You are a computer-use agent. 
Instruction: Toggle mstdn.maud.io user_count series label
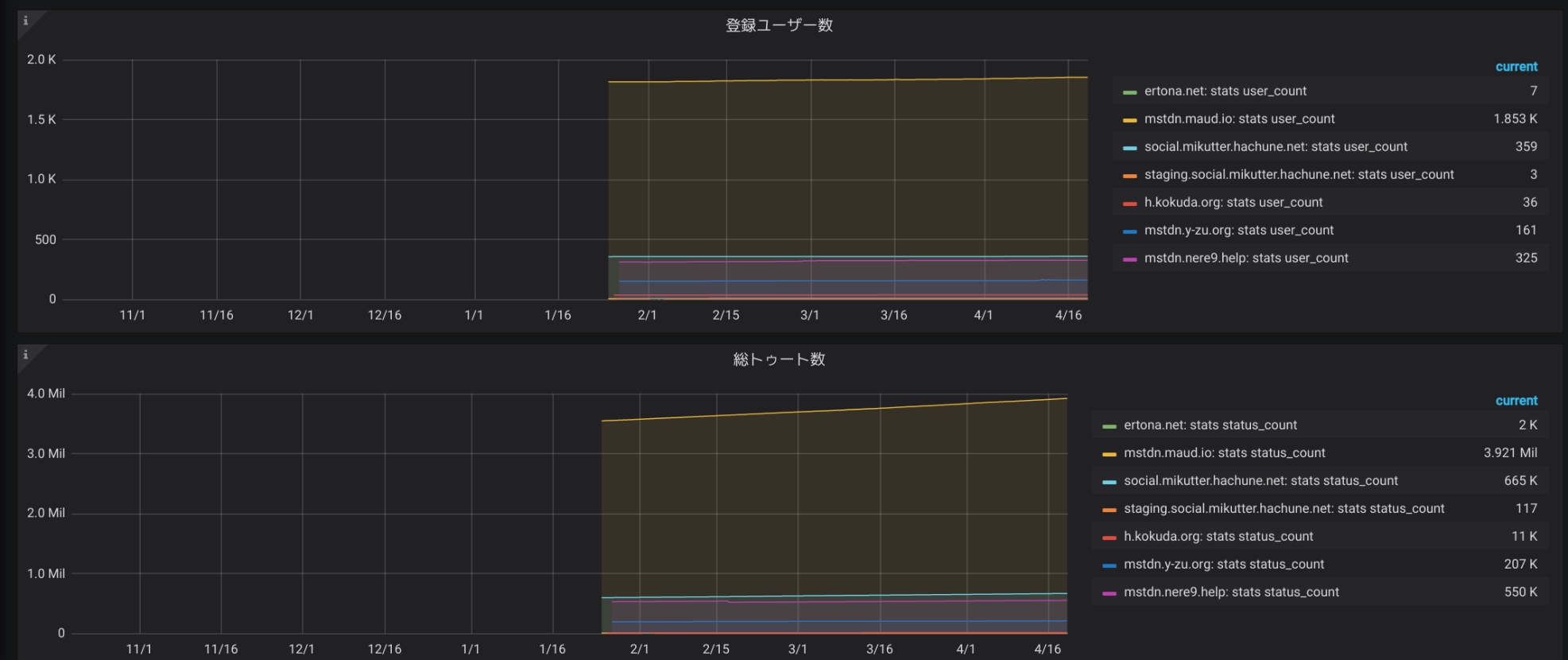[x=1239, y=119]
